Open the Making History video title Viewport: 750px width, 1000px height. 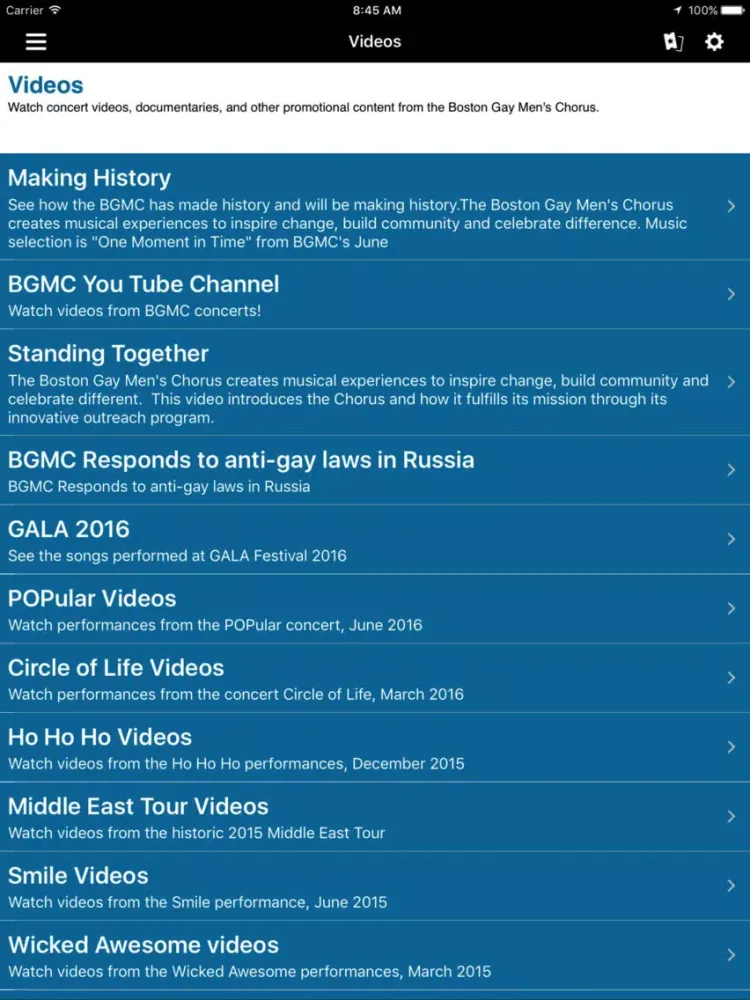pyautogui.click(x=89, y=178)
